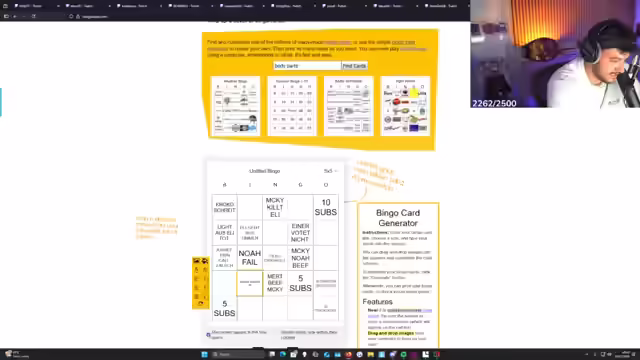The height and width of the screenshot is (360, 640).
Task: Select the MCKY NOAH BEEF cell
Action: pos(300,258)
